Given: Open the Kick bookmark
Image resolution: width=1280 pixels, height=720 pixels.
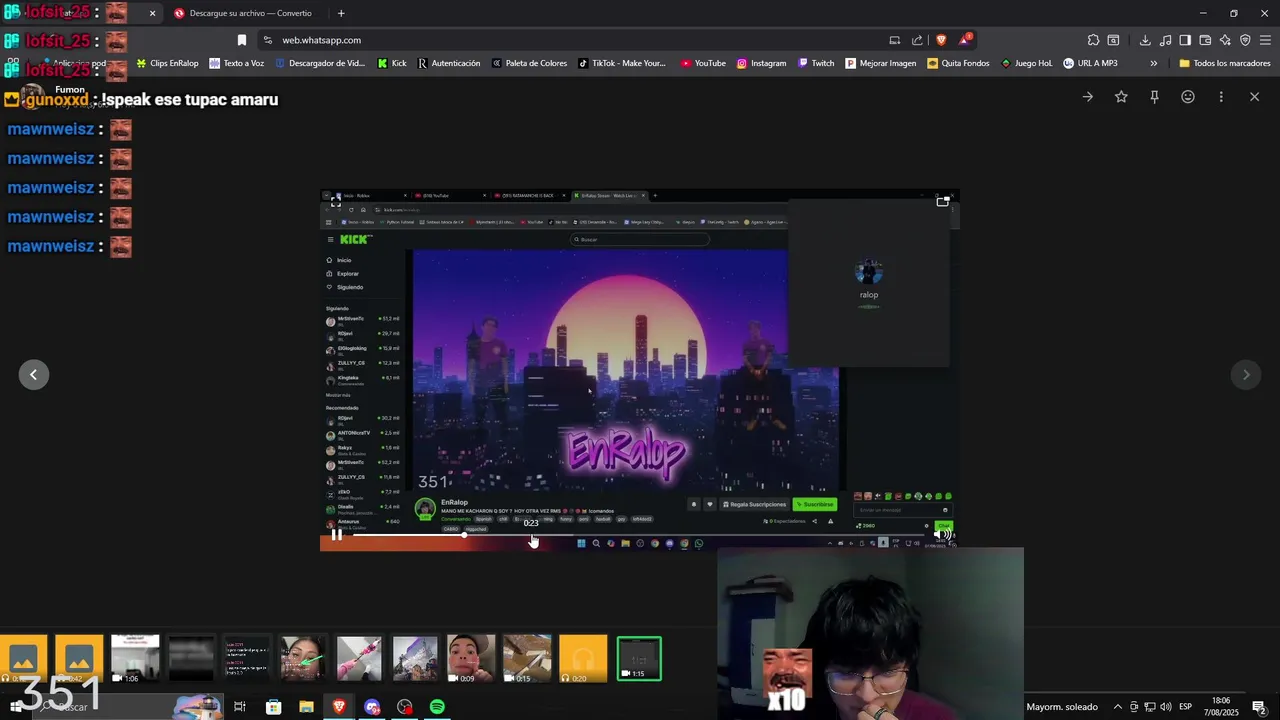Looking at the screenshot, I should pyautogui.click(x=392, y=63).
